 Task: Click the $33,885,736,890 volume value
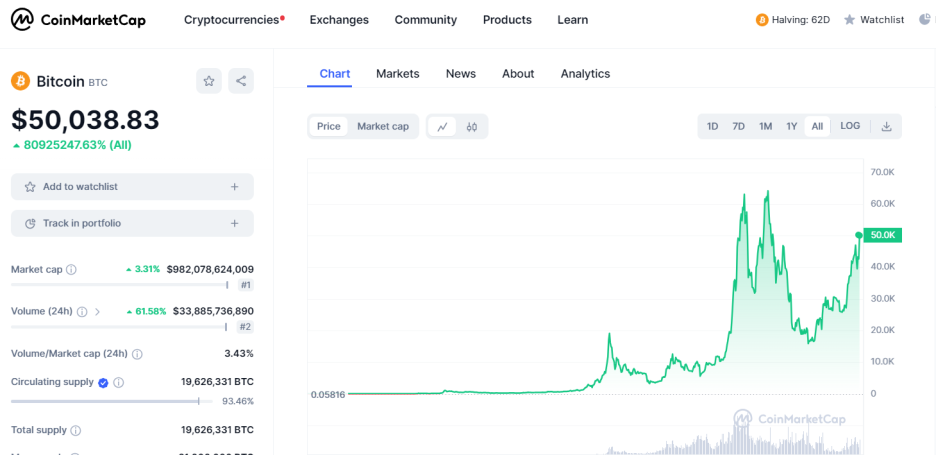(x=213, y=311)
